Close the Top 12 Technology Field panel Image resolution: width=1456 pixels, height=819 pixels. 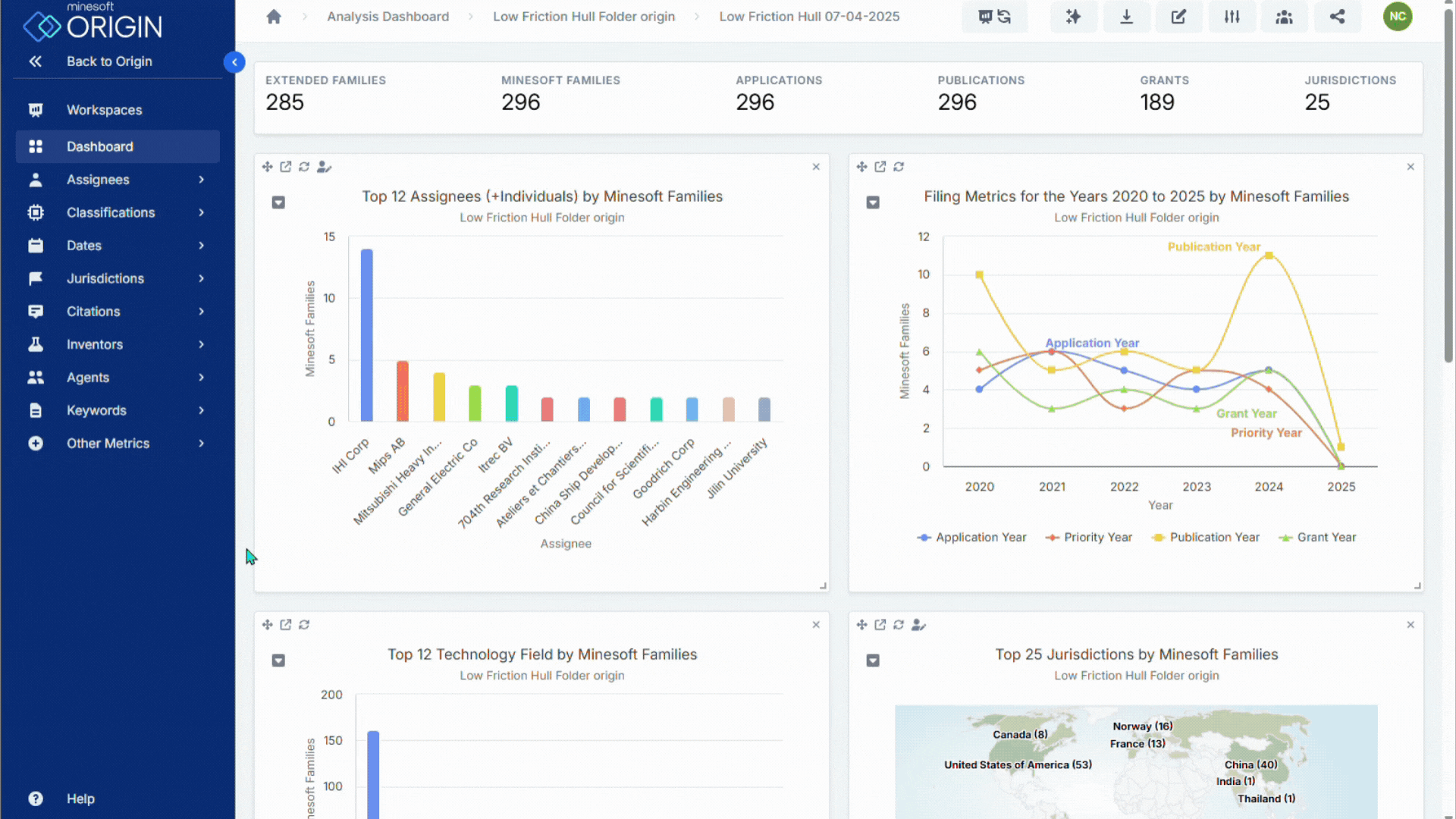[x=816, y=625]
